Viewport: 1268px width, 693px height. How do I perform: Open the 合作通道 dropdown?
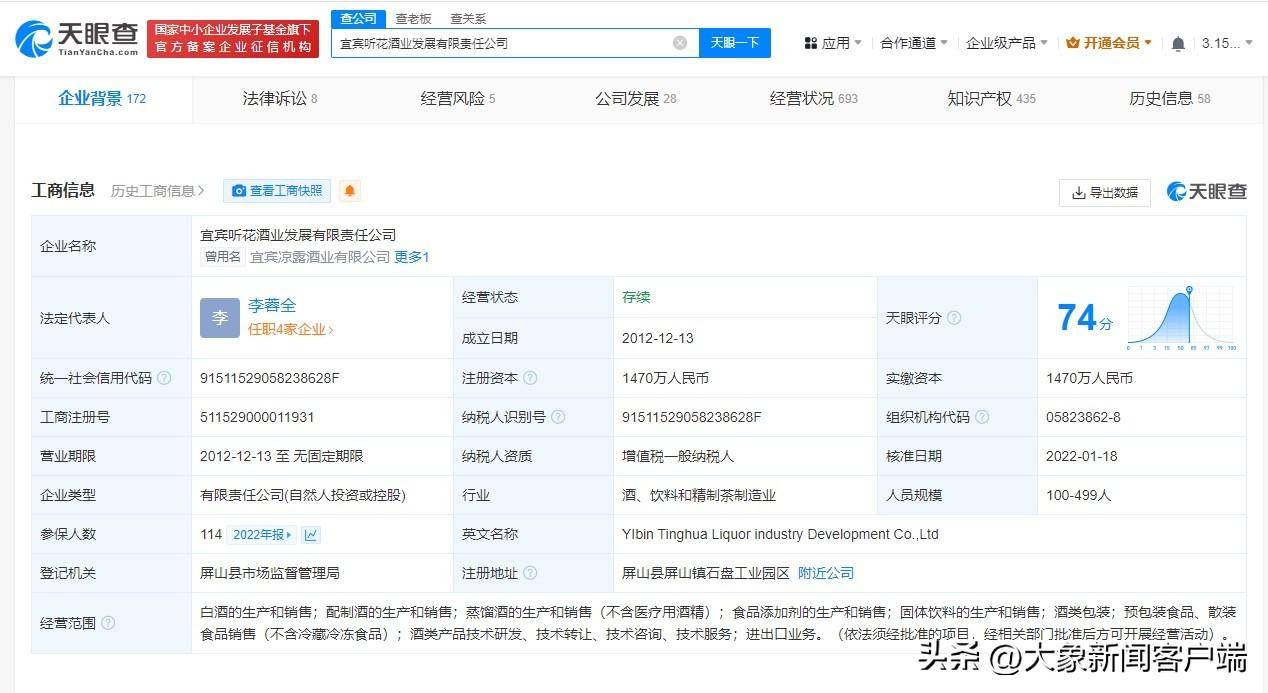912,42
